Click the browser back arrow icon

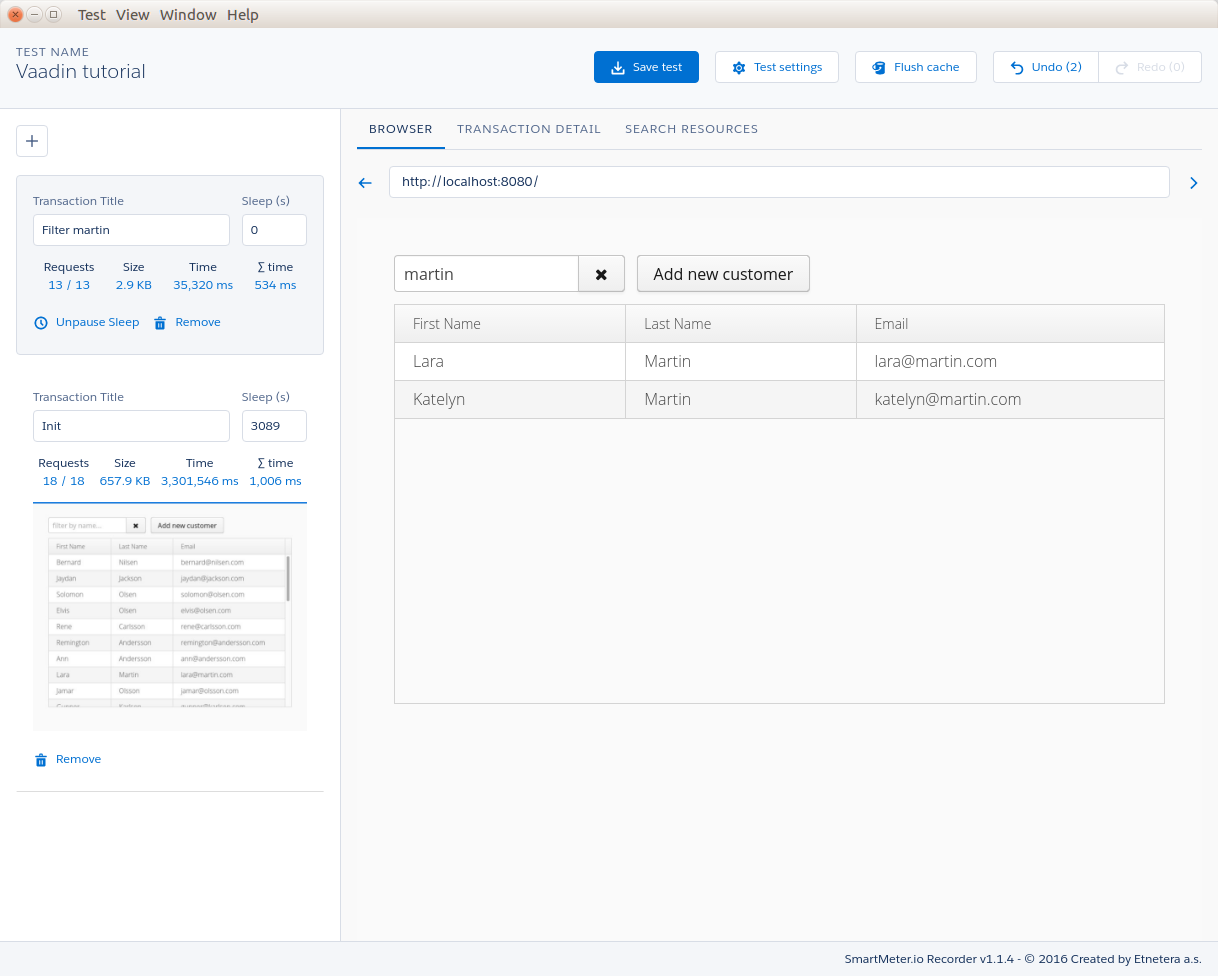365,183
